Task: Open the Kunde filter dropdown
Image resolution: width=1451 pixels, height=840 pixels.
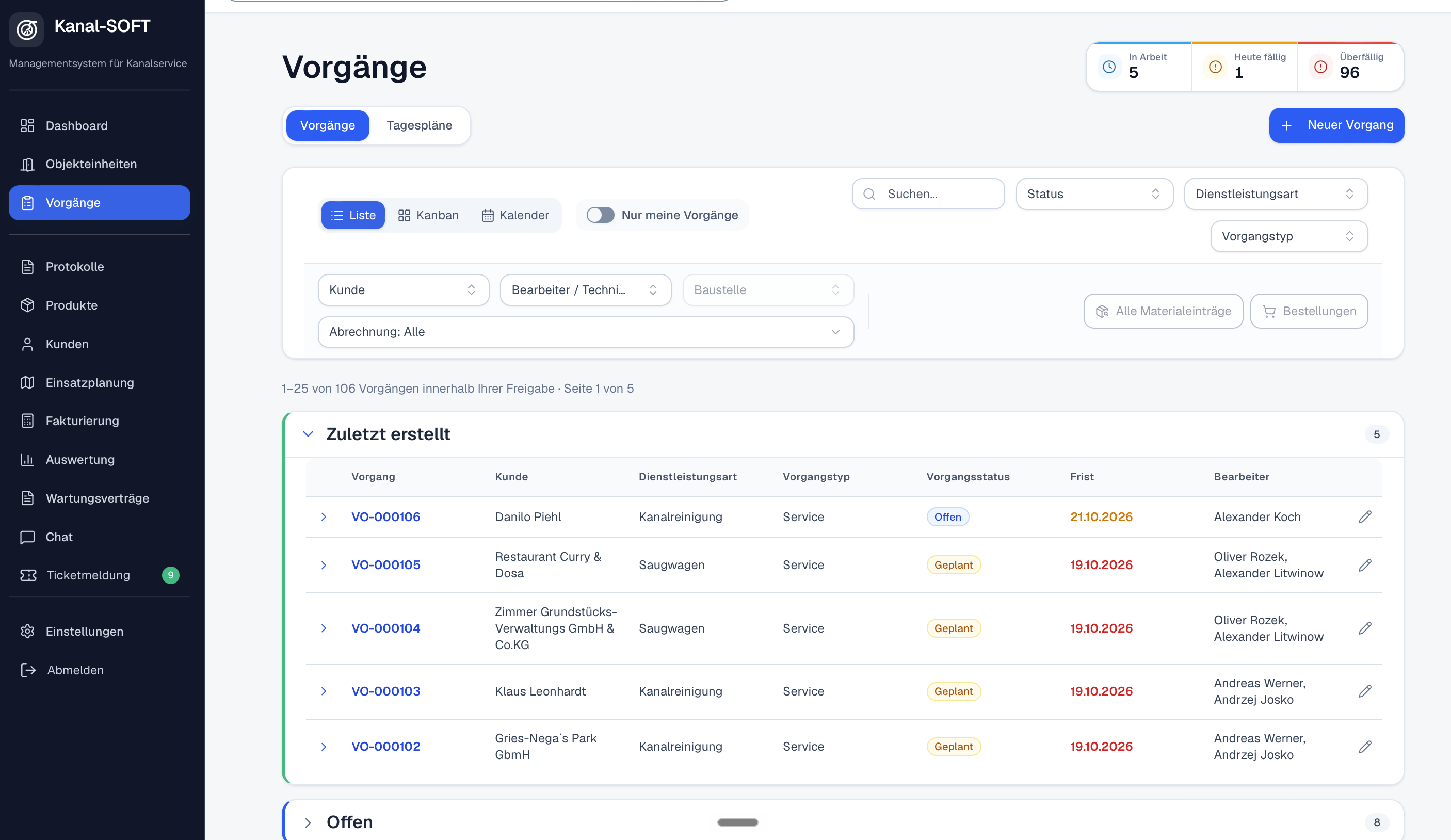Action: tap(403, 289)
